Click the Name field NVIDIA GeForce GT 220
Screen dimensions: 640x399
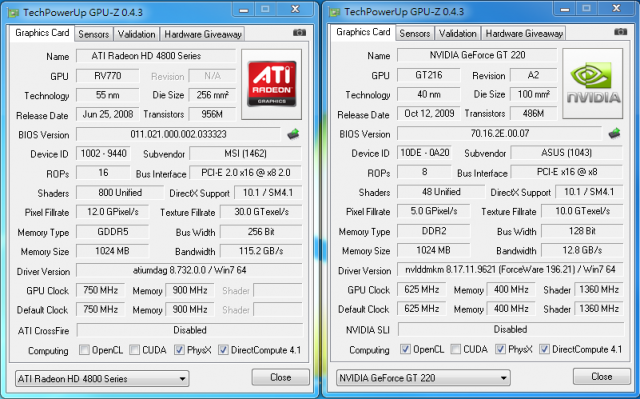[477, 55]
